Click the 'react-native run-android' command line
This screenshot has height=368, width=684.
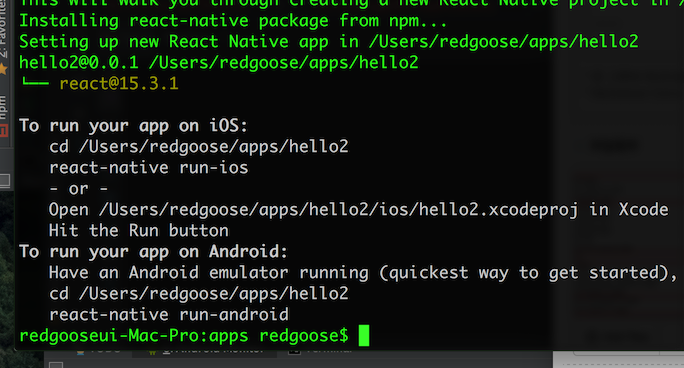pyautogui.click(x=169, y=314)
